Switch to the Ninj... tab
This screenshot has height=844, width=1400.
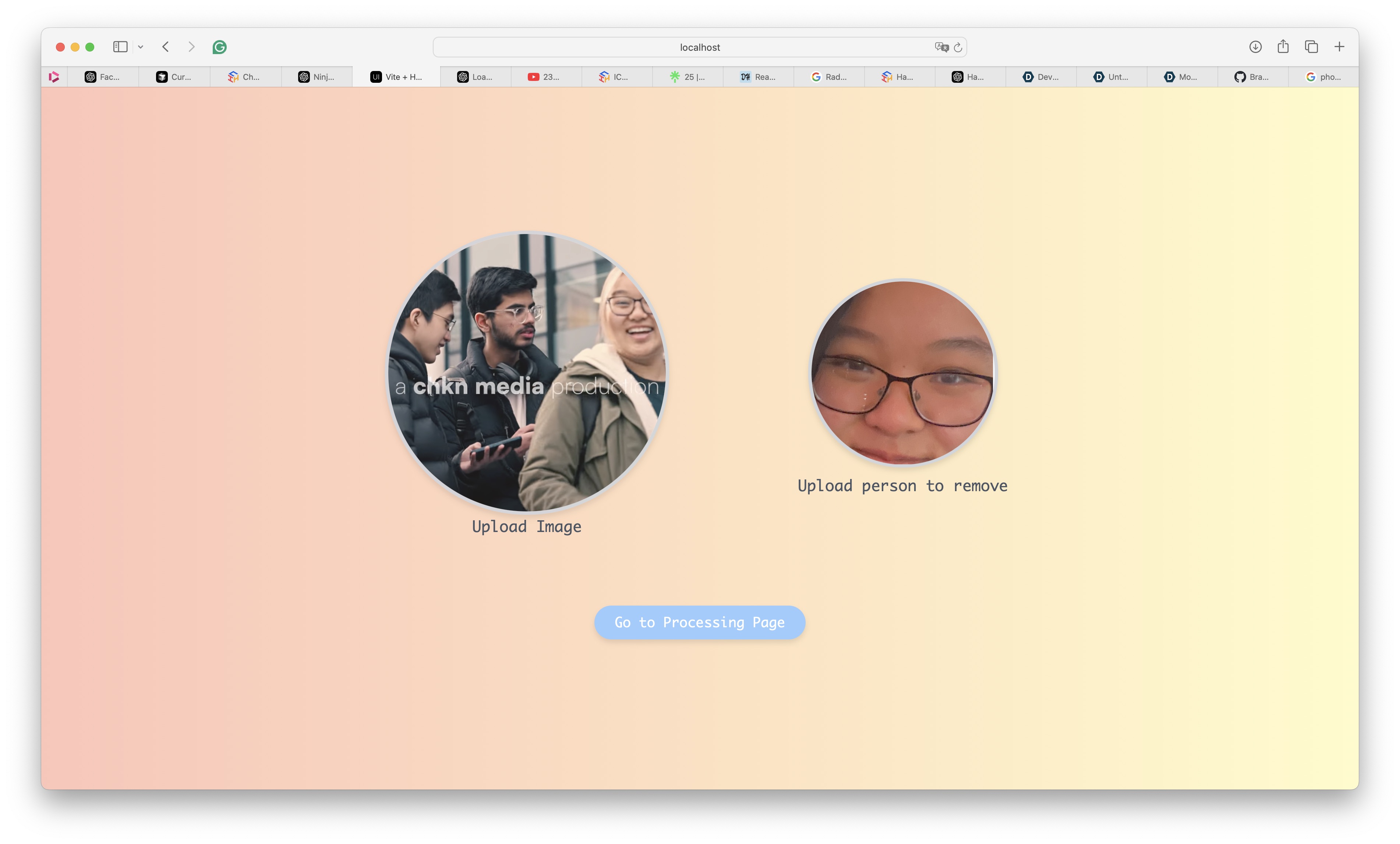317,77
